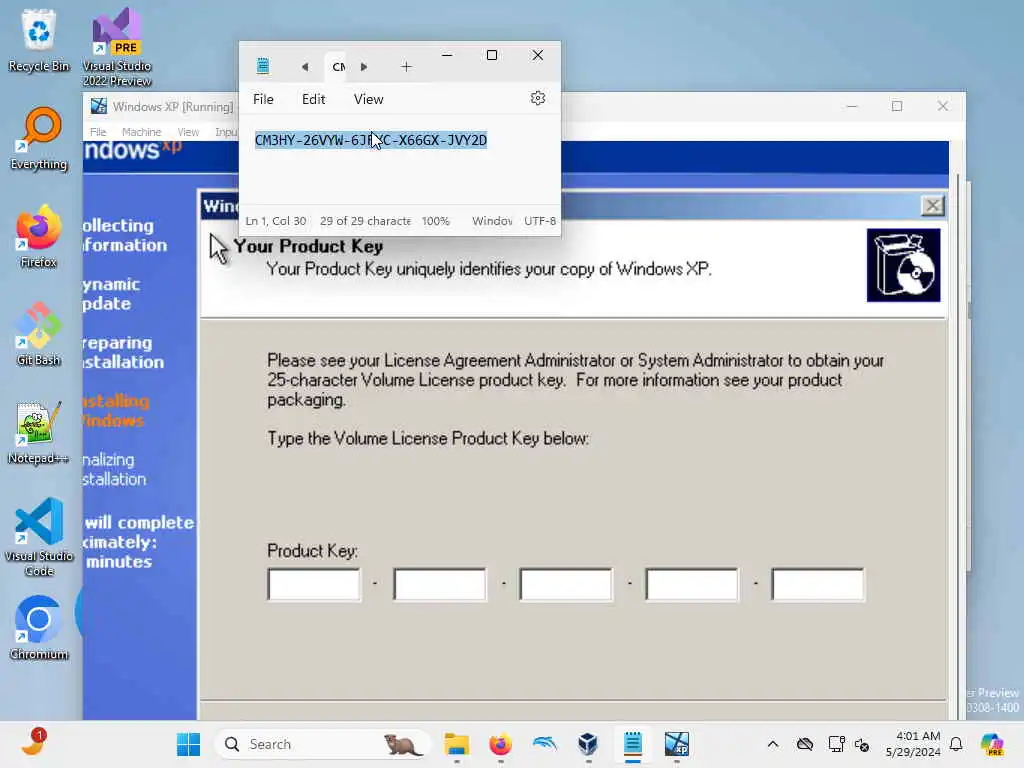The width and height of the screenshot is (1024, 768).
Task: Click UTF-8 encoding in Notepad status bar
Action: click(x=540, y=221)
